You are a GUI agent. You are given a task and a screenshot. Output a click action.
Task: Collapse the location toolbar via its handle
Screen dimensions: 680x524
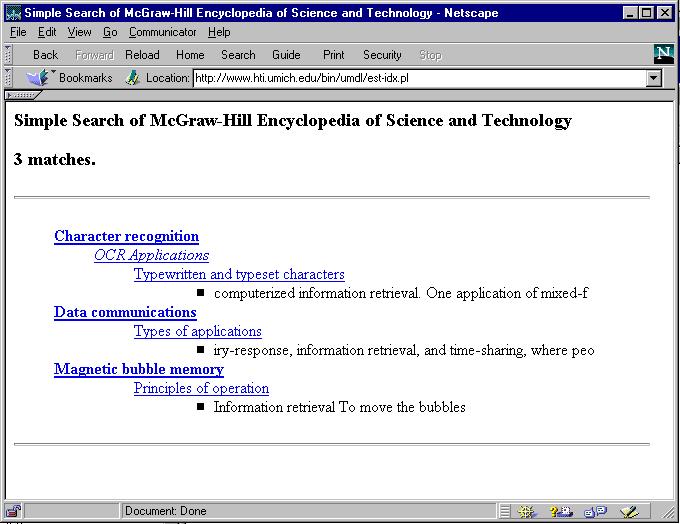[8, 78]
